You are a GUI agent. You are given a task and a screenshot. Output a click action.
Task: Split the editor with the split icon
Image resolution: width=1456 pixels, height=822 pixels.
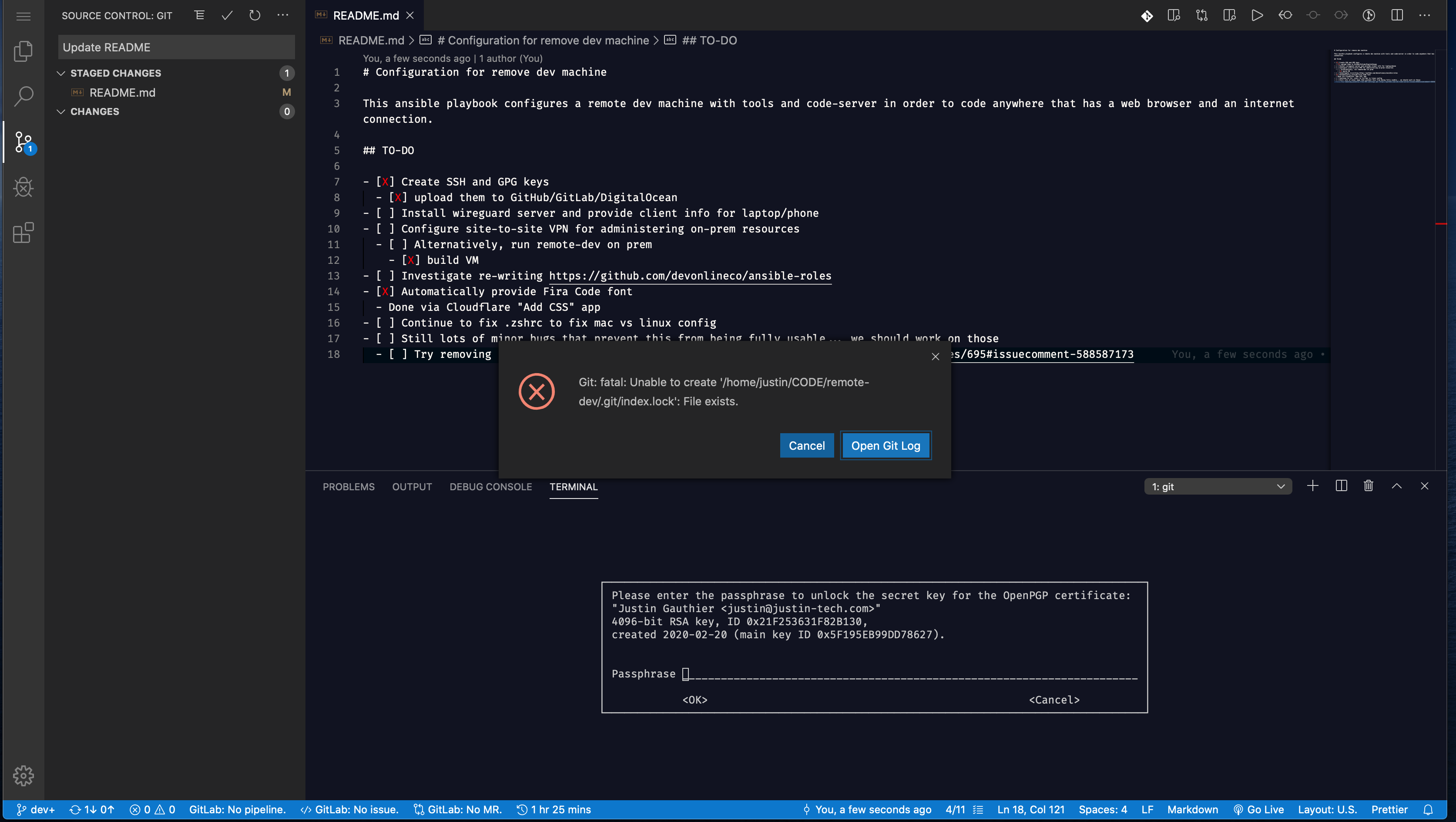tap(1397, 15)
